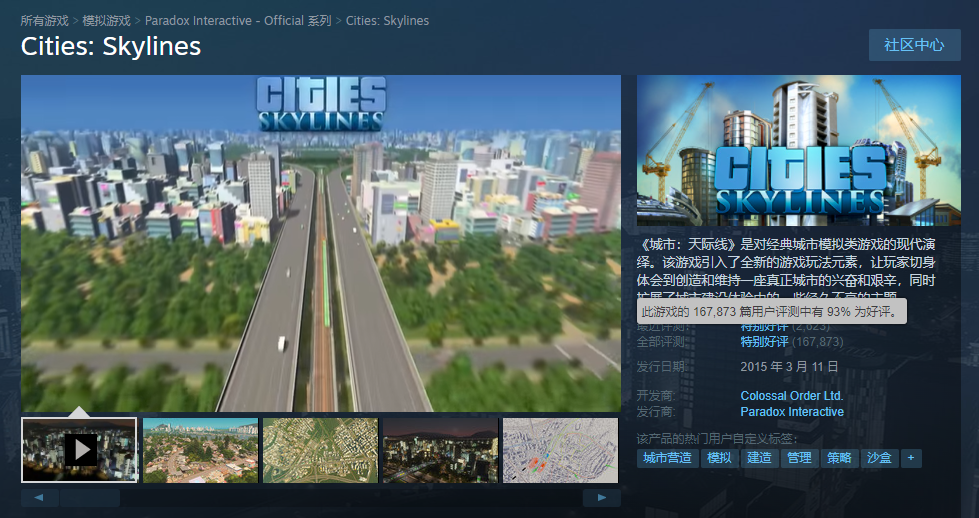Select the 建造 tag
979x518 pixels.
[x=759, y=458]
